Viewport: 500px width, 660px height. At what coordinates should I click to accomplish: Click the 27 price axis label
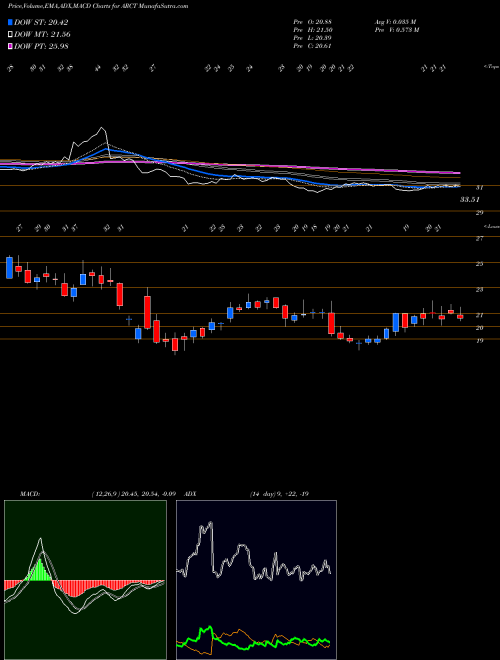[x=479, y=239]
